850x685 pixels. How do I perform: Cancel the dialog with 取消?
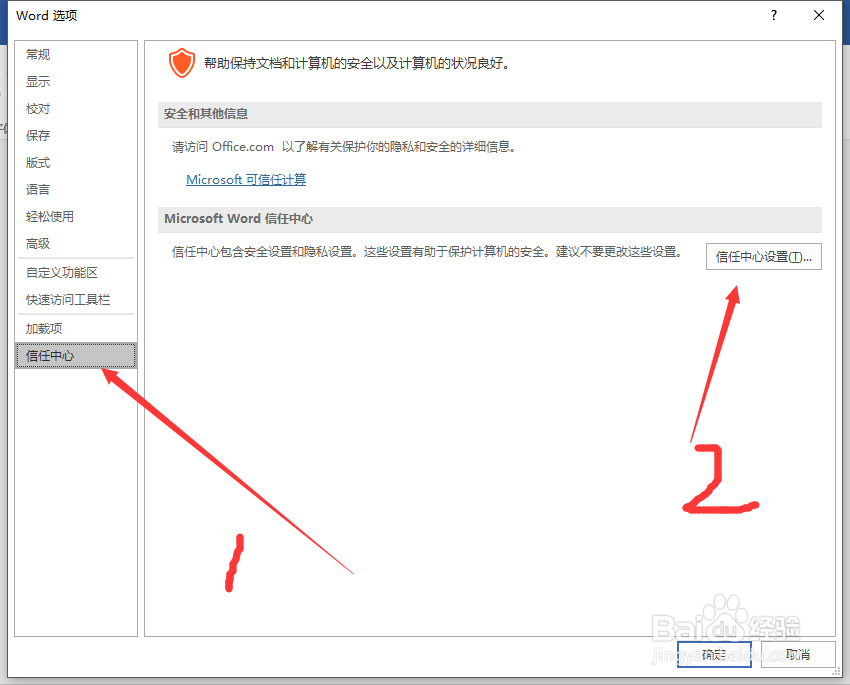[x=798, y=655]
